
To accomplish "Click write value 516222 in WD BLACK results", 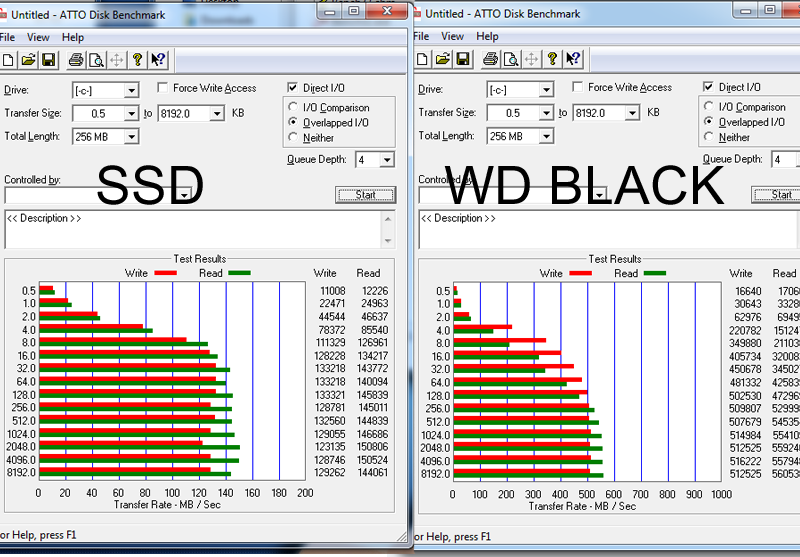I will click(x=745, y=461).
